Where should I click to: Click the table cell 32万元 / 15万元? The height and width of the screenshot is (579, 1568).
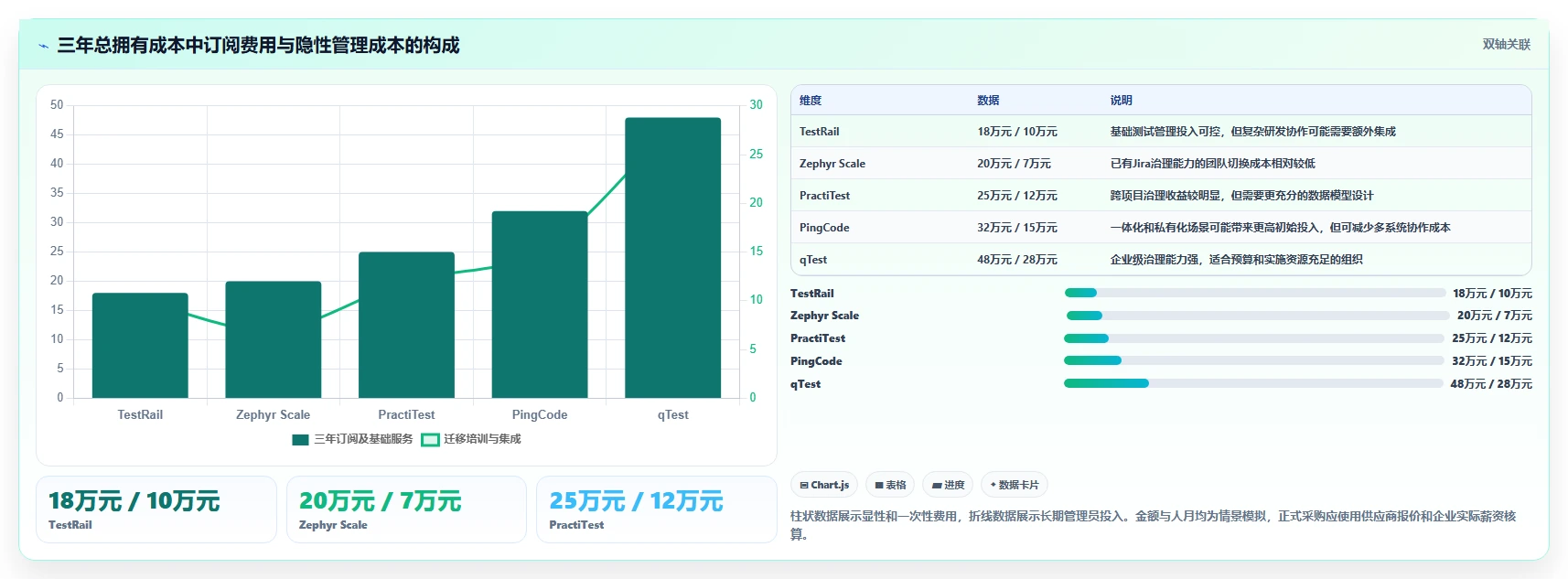pyautogui.click(x=1017, y=228)
